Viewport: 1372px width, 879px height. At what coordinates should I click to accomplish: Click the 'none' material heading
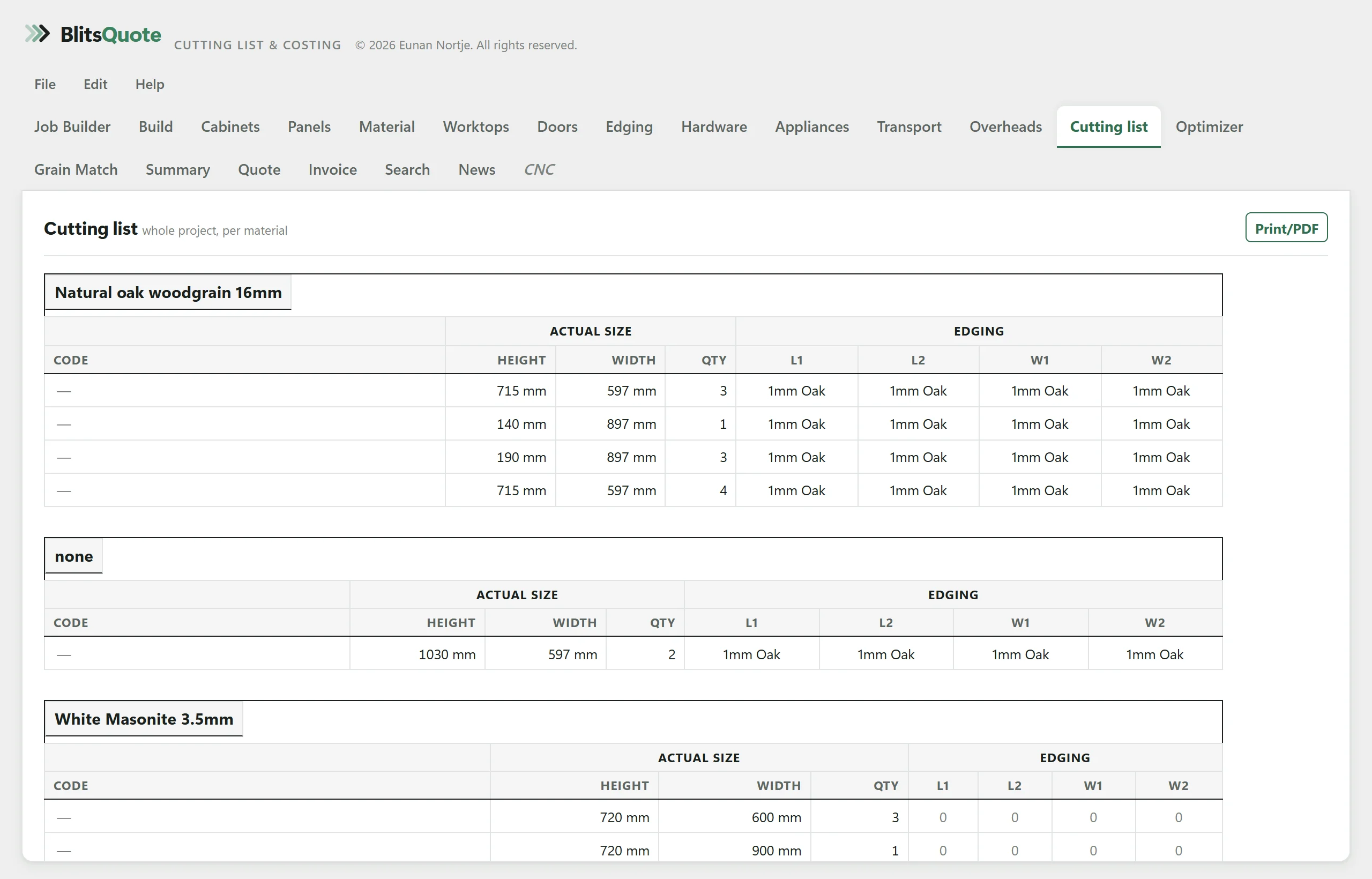[73, 556]
